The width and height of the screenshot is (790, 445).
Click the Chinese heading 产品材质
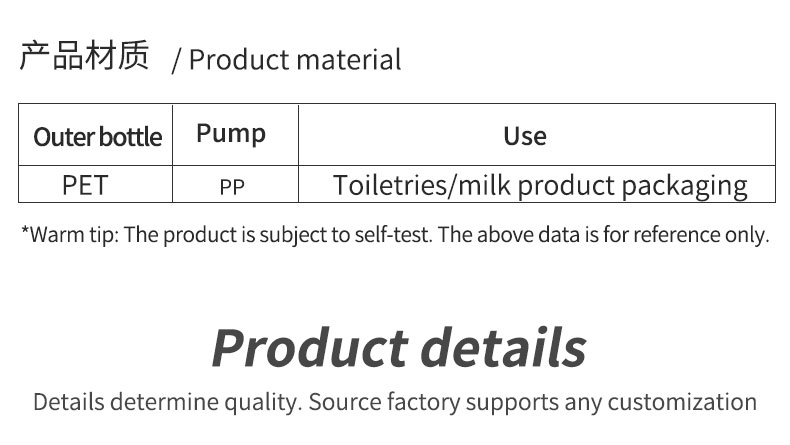pyautogui.click(x=84, y=55)
